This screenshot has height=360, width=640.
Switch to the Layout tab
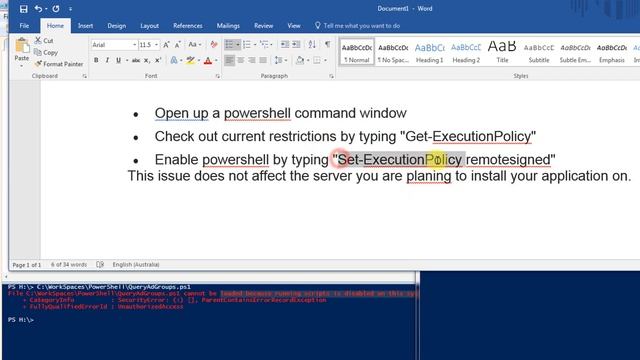[x=149, y=26]
